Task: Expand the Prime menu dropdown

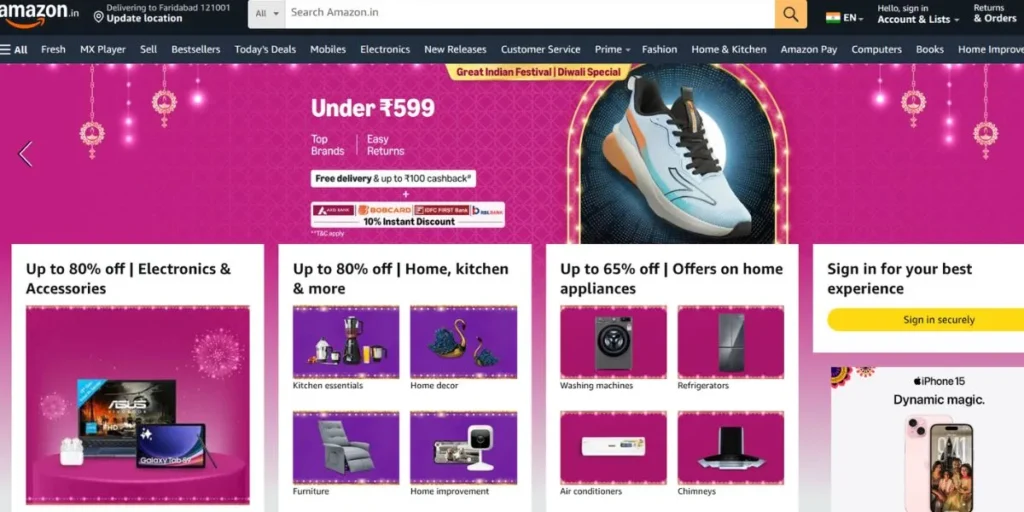Action: tap(612, 50)
